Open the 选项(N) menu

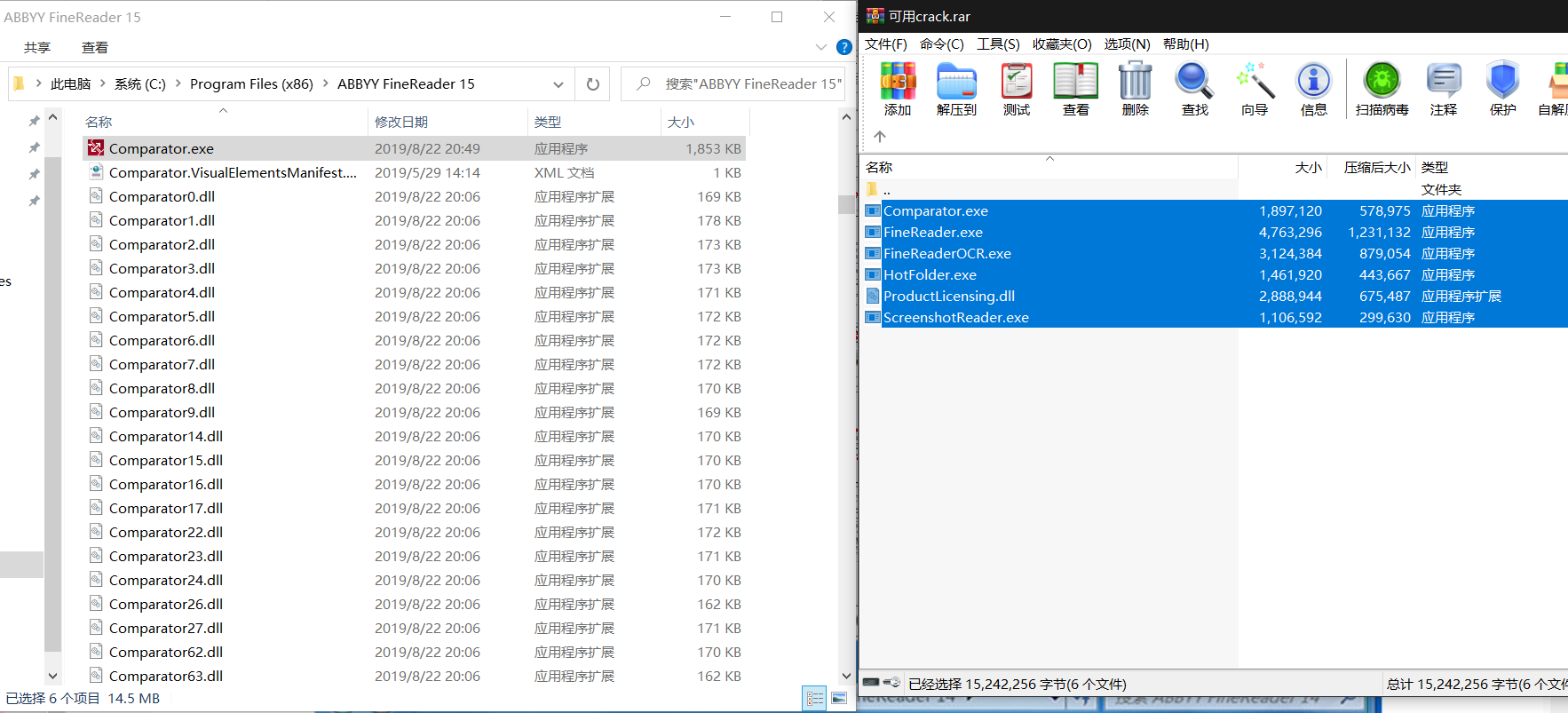click(x=1127, y=44)
